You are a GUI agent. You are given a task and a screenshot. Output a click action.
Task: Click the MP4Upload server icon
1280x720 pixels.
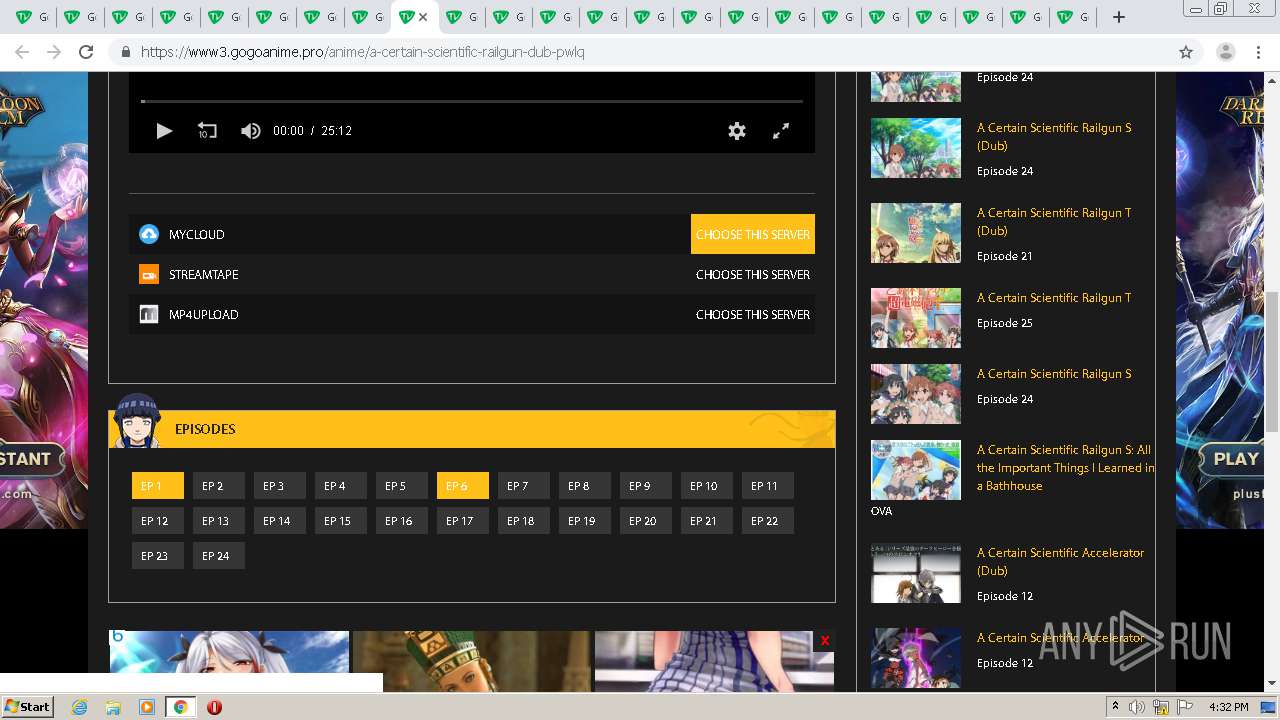coord(149,314)
